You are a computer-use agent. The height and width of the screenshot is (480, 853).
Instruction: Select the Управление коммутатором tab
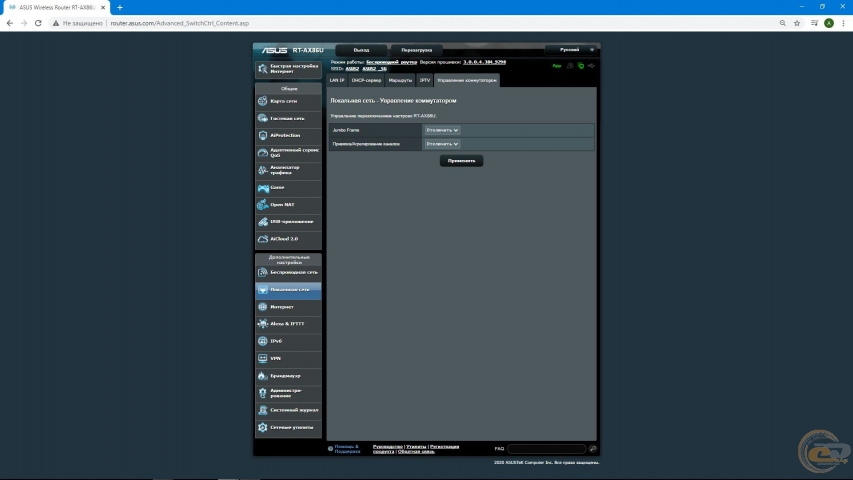tap(467, 81)
